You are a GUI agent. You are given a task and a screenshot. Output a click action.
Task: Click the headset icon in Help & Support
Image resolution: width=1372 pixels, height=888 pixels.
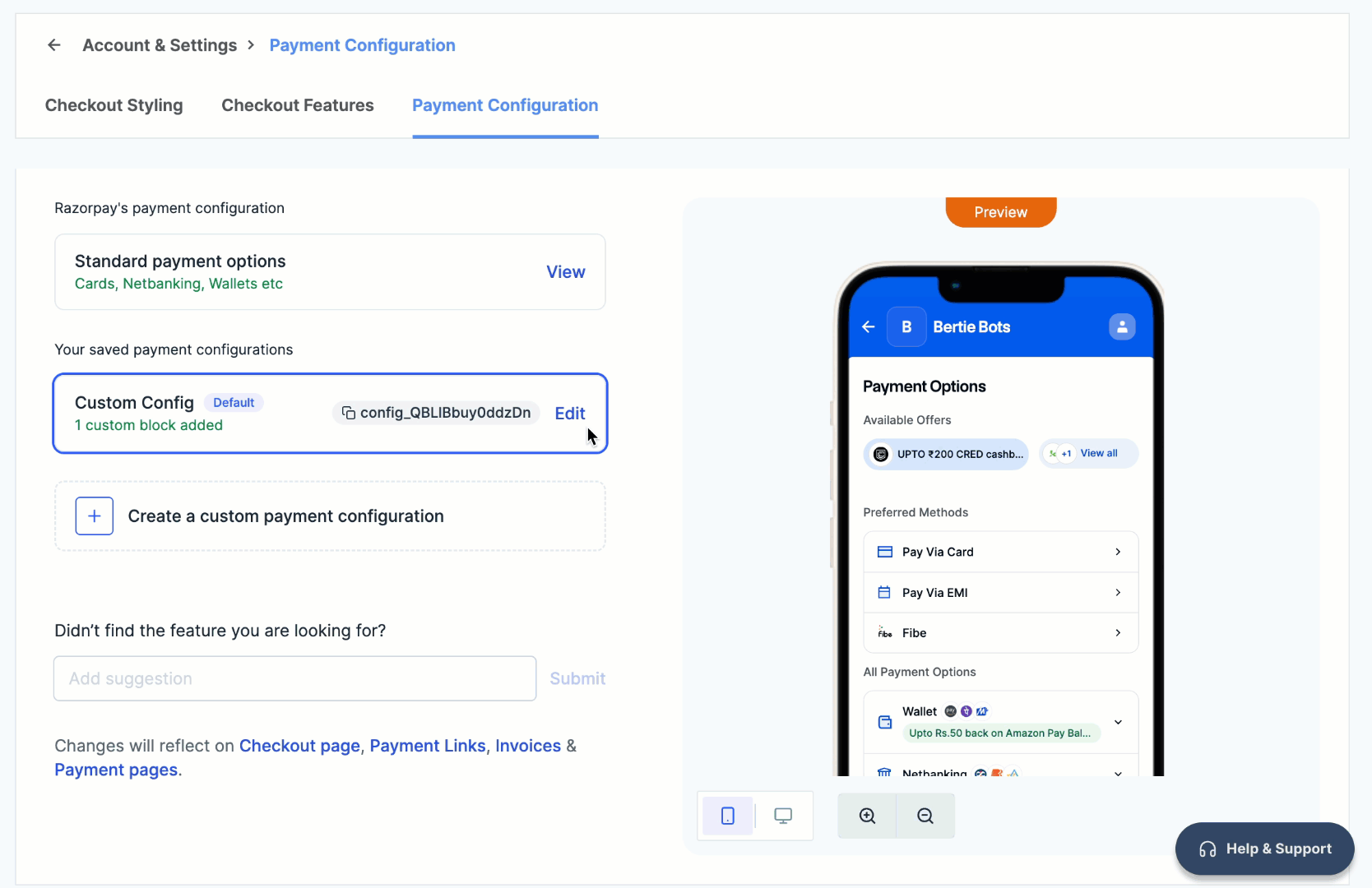(1207, 849)
